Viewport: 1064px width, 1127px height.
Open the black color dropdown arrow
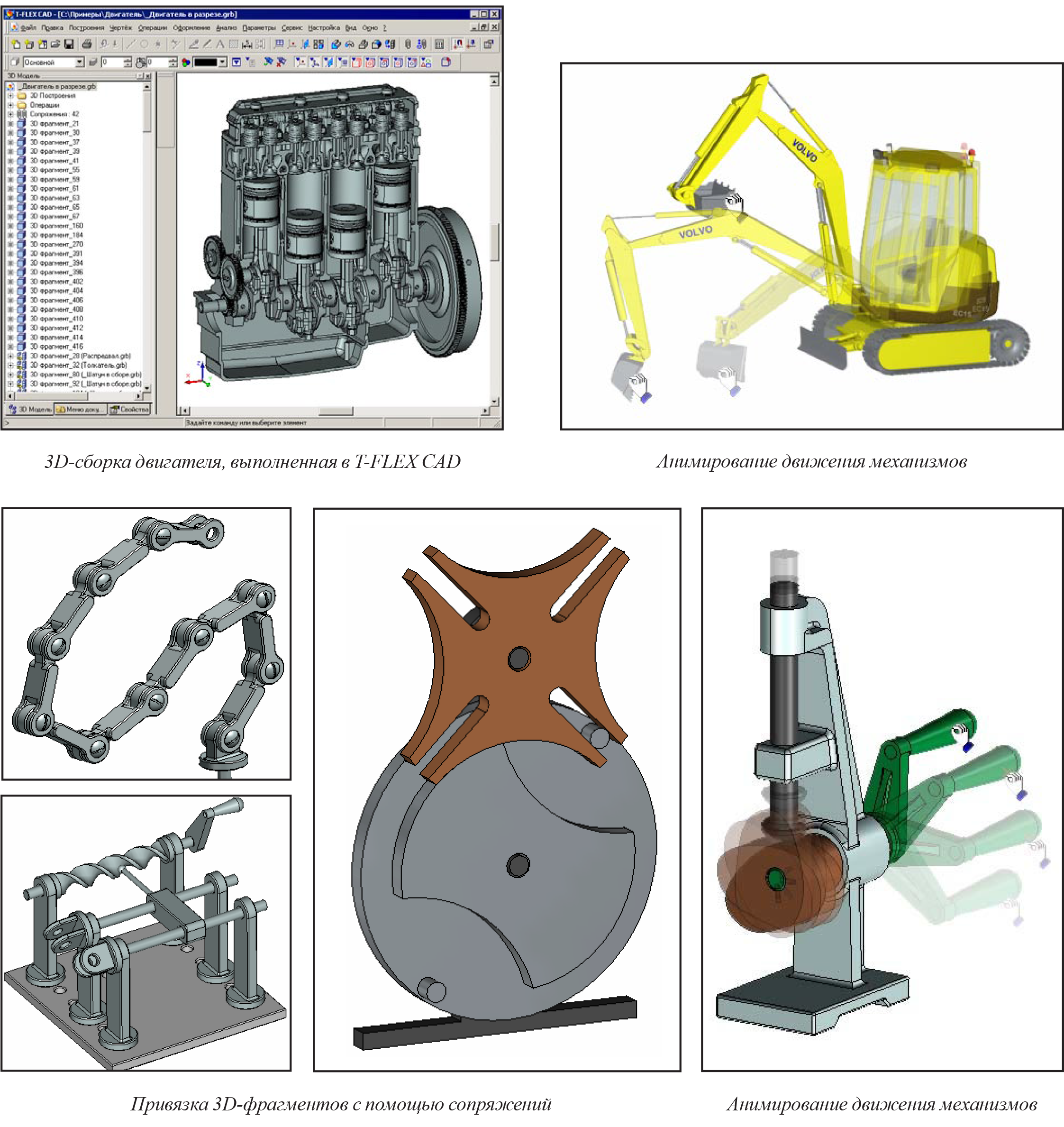223,63
